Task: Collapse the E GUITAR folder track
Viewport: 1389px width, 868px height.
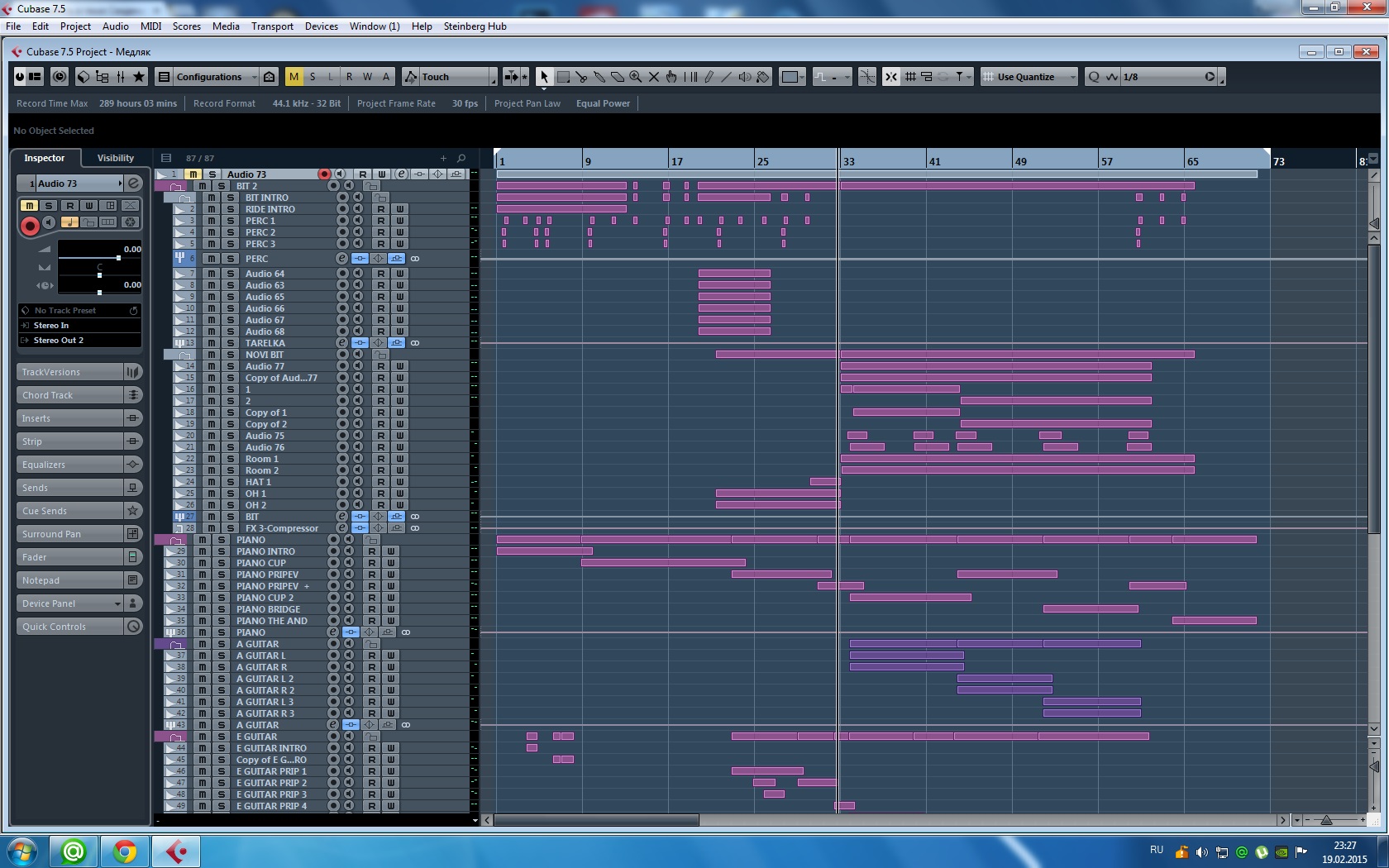Action: 175,737
